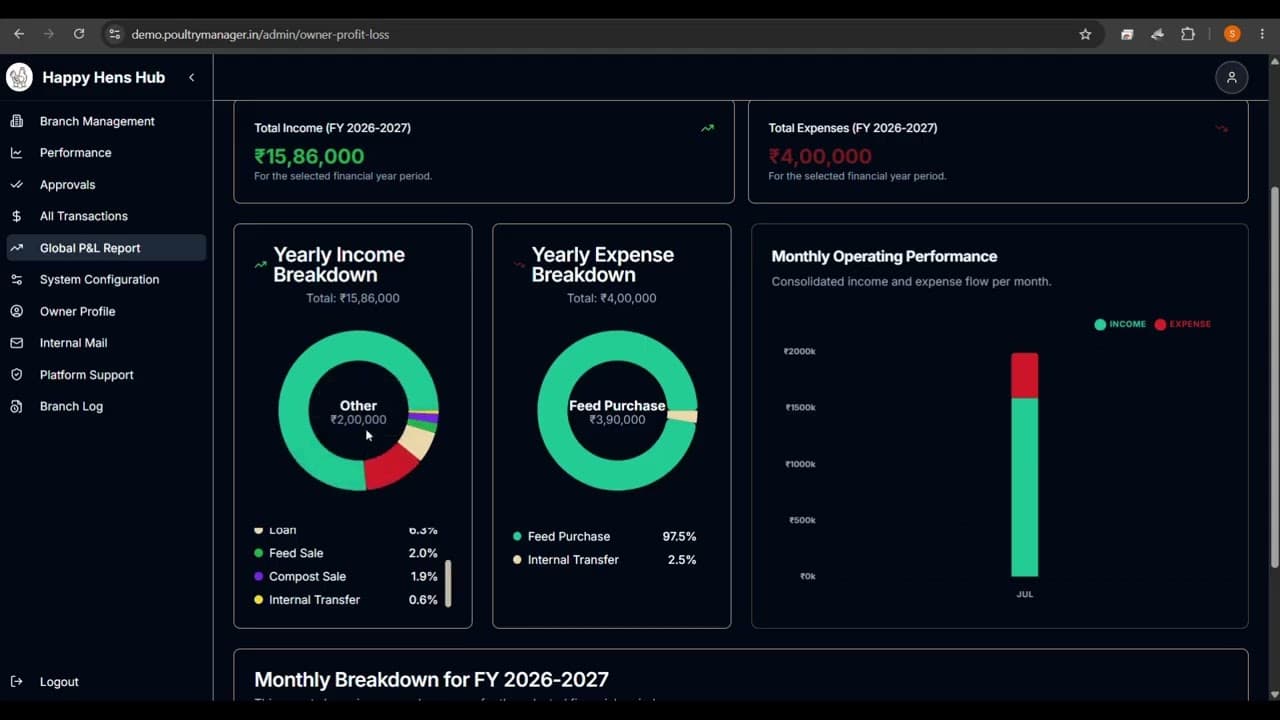Open the Internal Mail page link
This screenshot has width=1280, height=720.
pyautogui.click(x=73, y=343)
